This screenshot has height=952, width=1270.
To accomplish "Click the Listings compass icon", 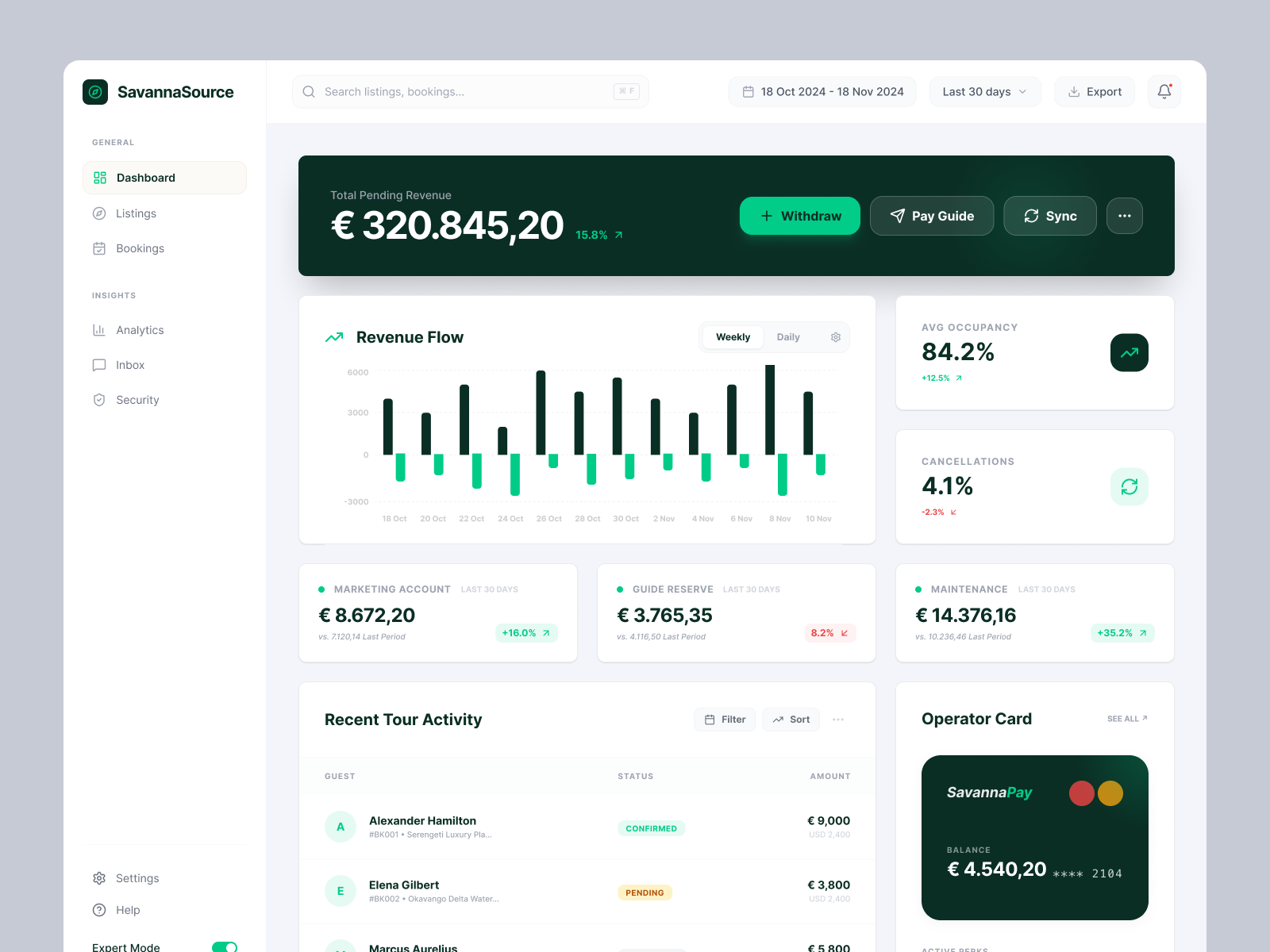I will tap(99, 213).
